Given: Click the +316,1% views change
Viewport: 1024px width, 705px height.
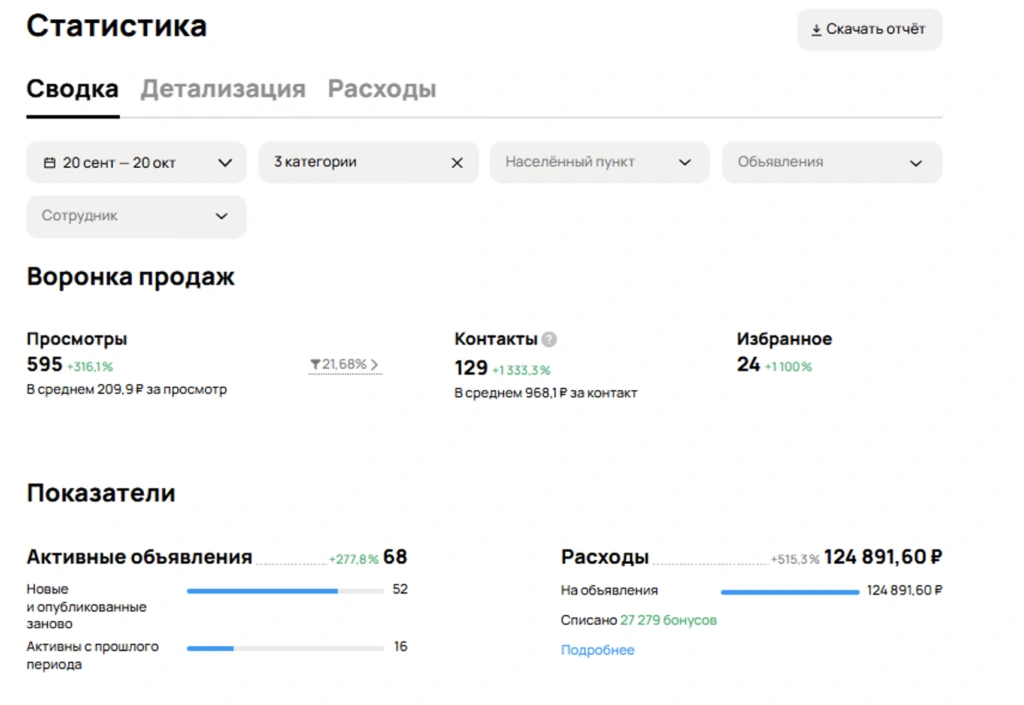Looking at the screenshot, I should click(x=90, y=367).
